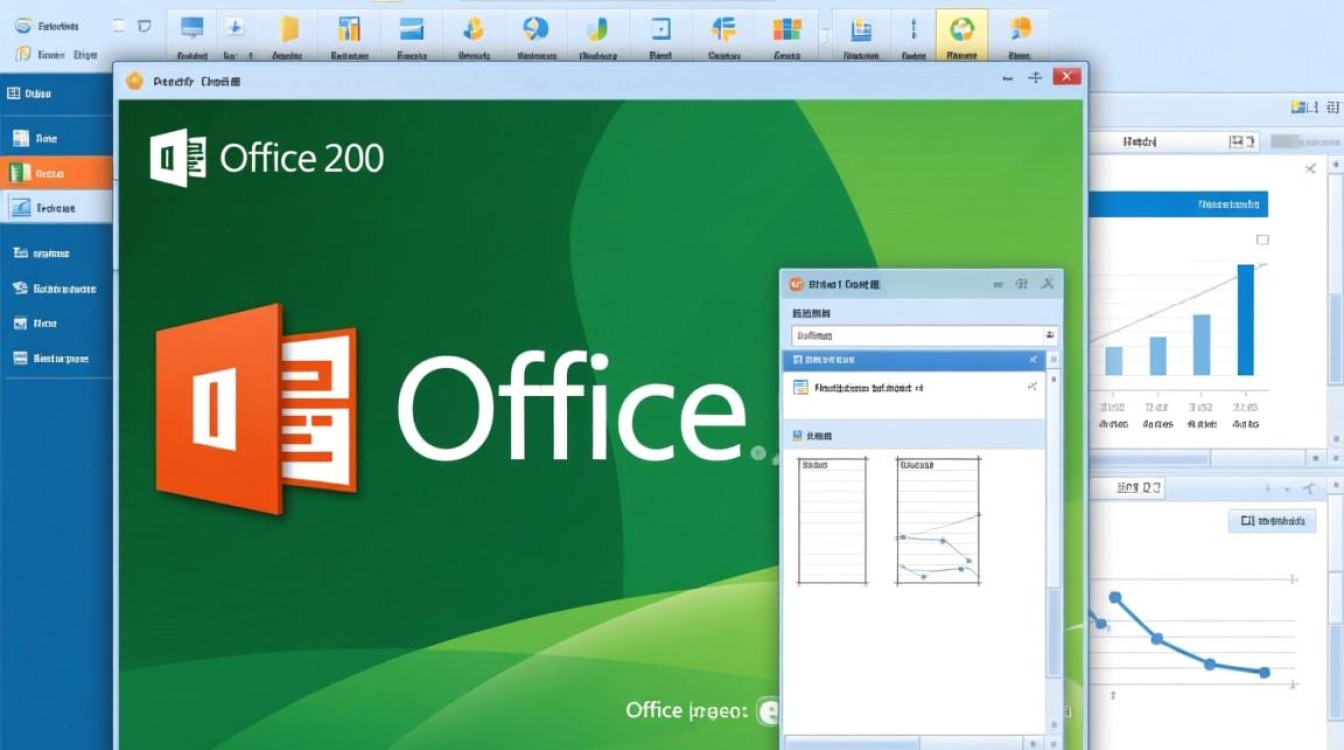Screen dimensions: 1344x750
Task: Choose the second item in the blue sidebar
Action: click(x=56, y=139)
